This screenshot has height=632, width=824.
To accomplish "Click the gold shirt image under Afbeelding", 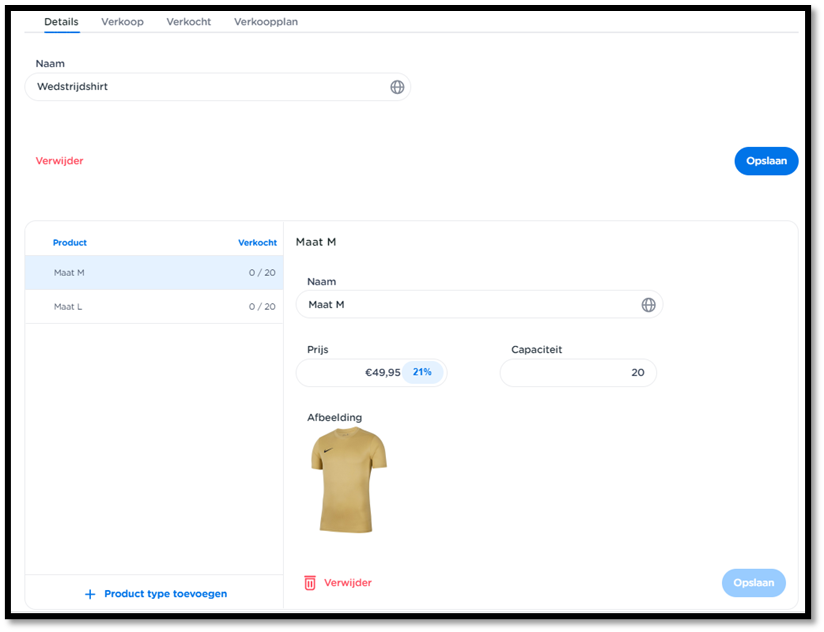I will [x=348, y=480].
